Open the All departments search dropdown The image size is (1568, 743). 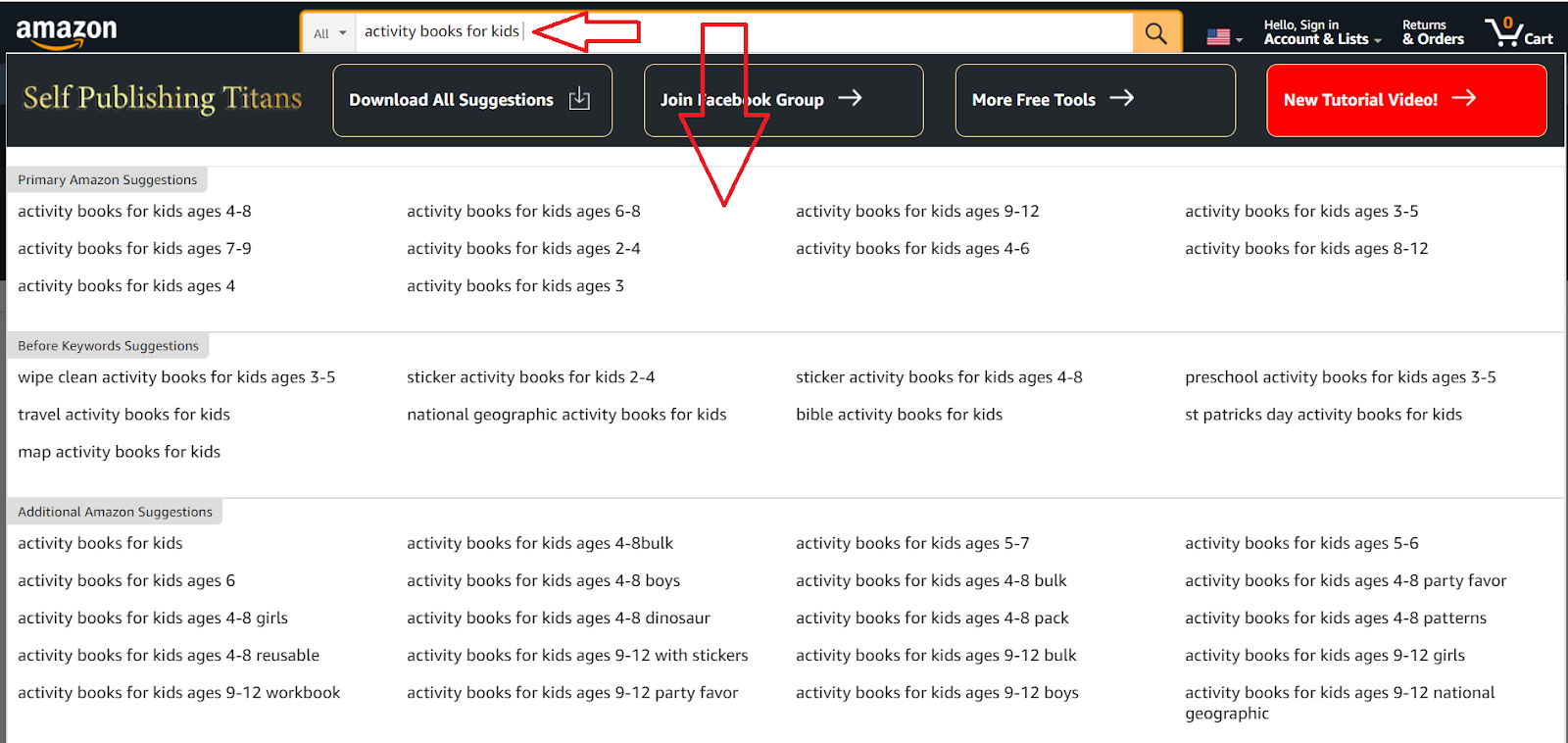330,33
